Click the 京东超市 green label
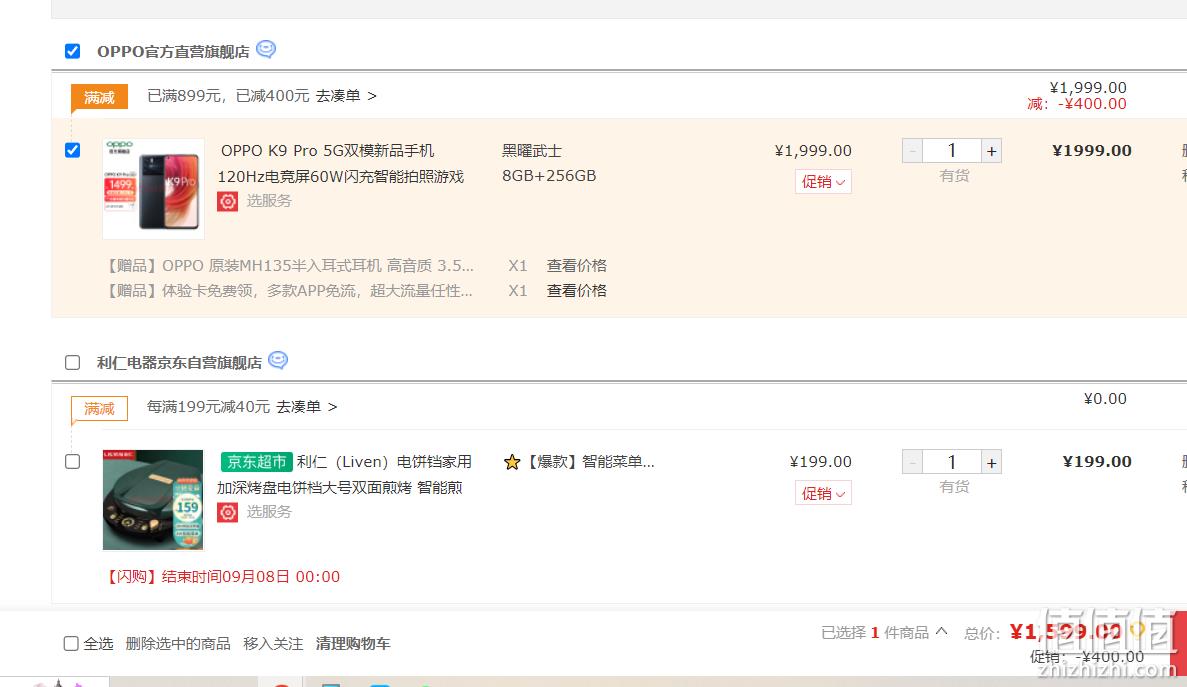 coord(257,462)
